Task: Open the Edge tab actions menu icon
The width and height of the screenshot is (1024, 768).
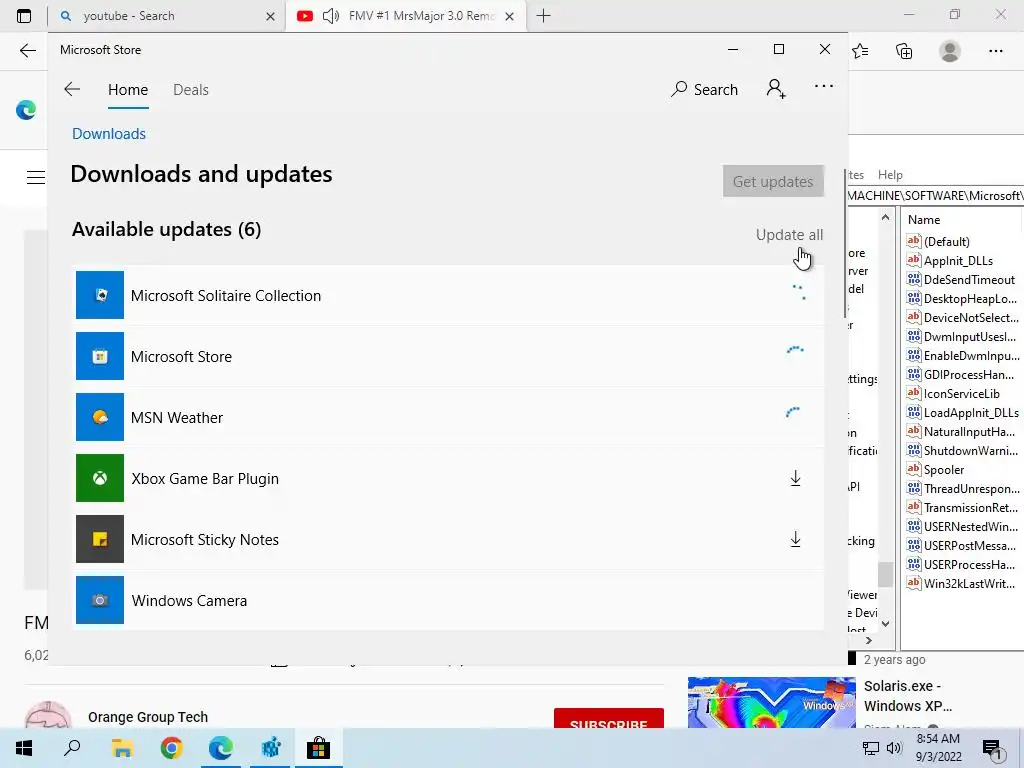Action: [x=24, y=16]
